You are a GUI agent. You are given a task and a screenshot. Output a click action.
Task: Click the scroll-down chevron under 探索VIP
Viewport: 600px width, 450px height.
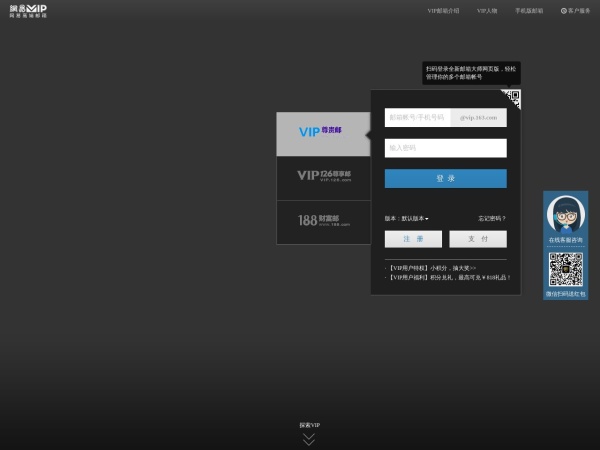click(309, 438)
